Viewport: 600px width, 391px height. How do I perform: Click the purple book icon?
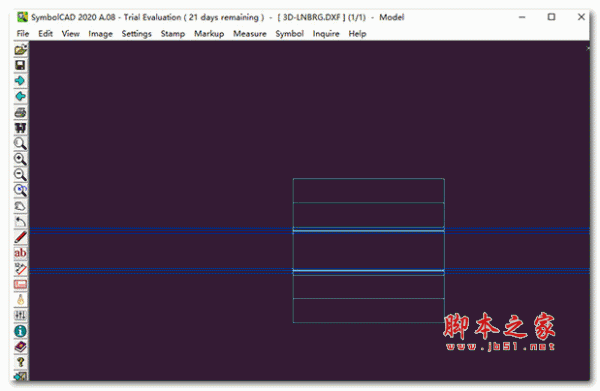[x=21, y=347]
